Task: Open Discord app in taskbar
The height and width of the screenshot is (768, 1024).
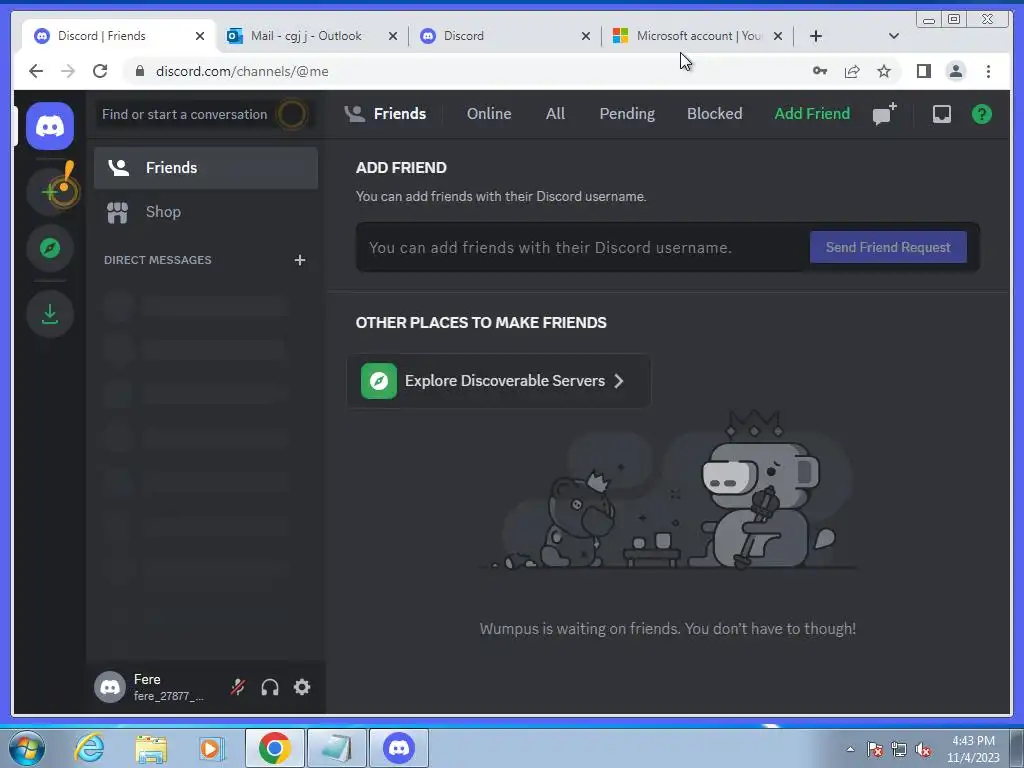Action: [399, 748]
